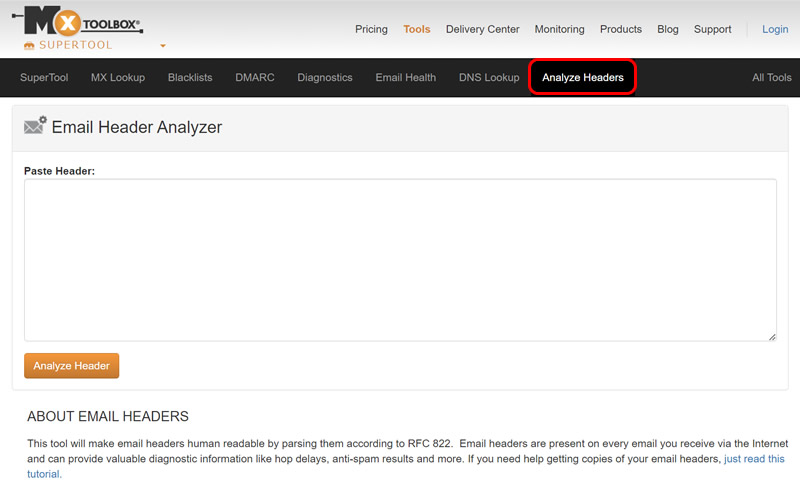Click the email header envelope icon
This screenshot has height=486, width=800.
[35, 127]
